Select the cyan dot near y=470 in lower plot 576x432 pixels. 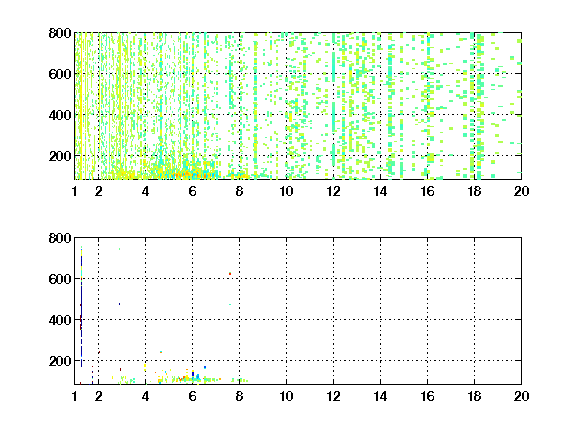coord(230,304)
